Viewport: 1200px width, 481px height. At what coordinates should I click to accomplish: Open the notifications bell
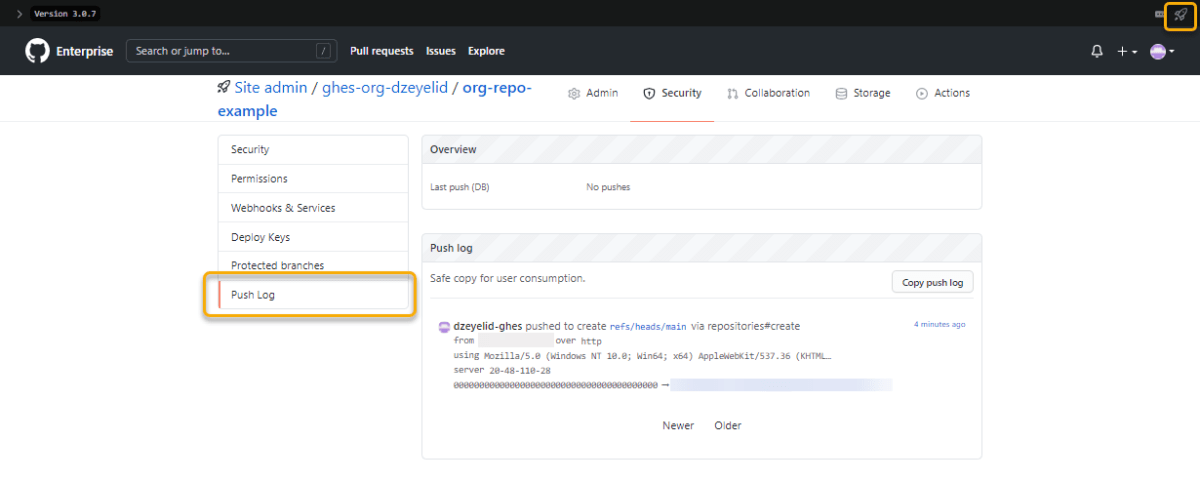click(x=1097, y=51)
